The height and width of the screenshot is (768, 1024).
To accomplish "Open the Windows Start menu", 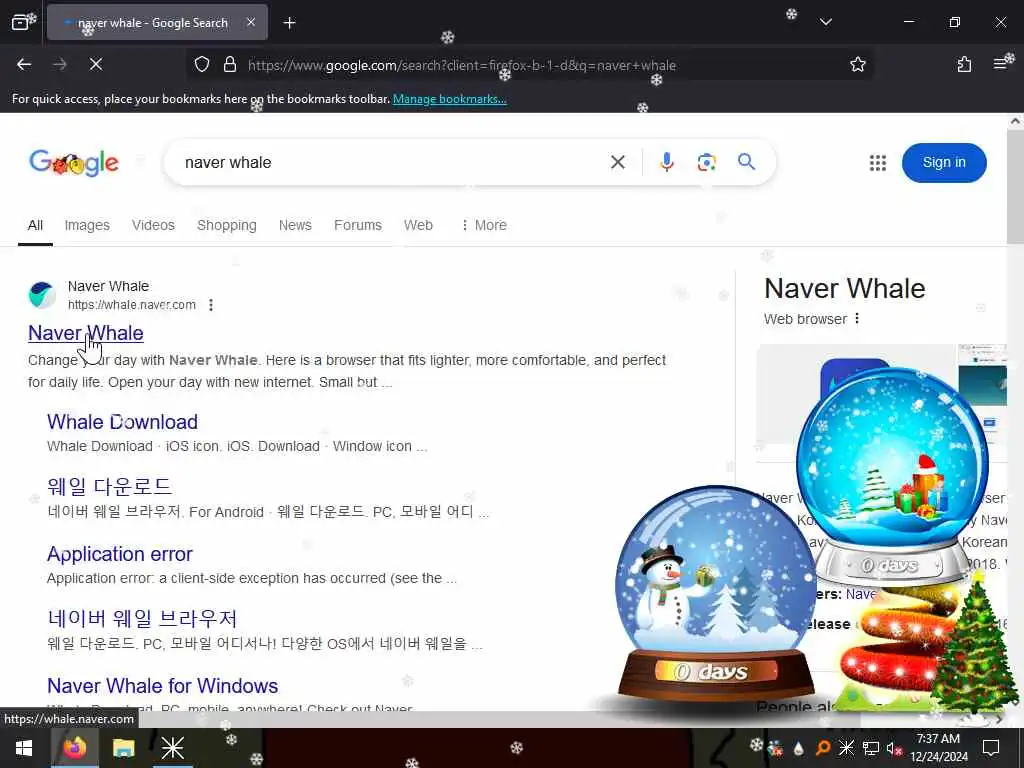I will coord(24,748).
